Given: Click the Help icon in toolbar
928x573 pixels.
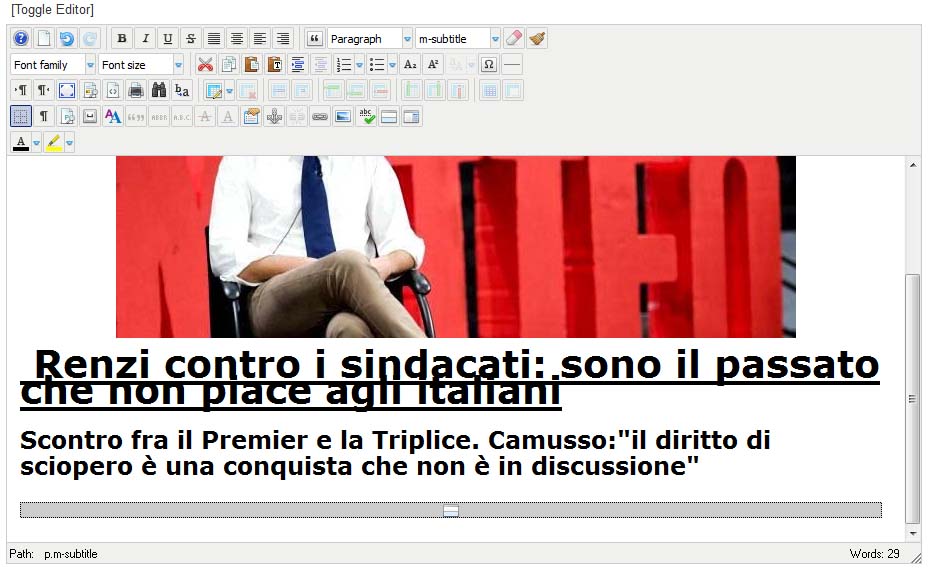Looking at the screenshot, I should [x=20, y=39].
